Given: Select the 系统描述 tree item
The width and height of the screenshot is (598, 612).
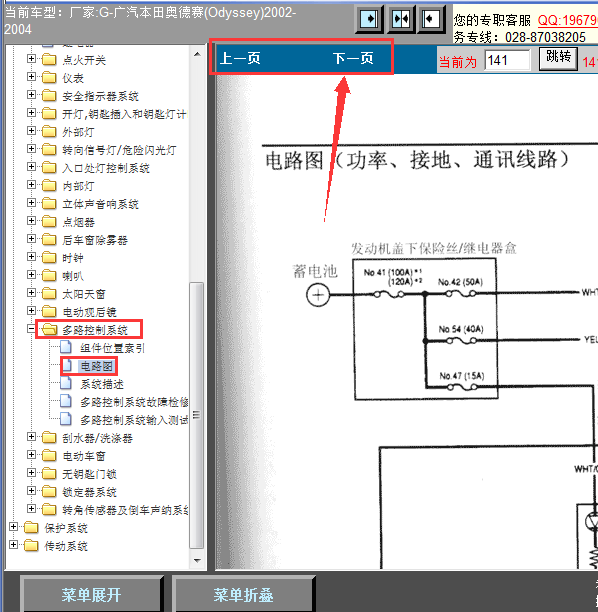Looking at the screenshot, I should pyautogui.click(x=102, y=384).
